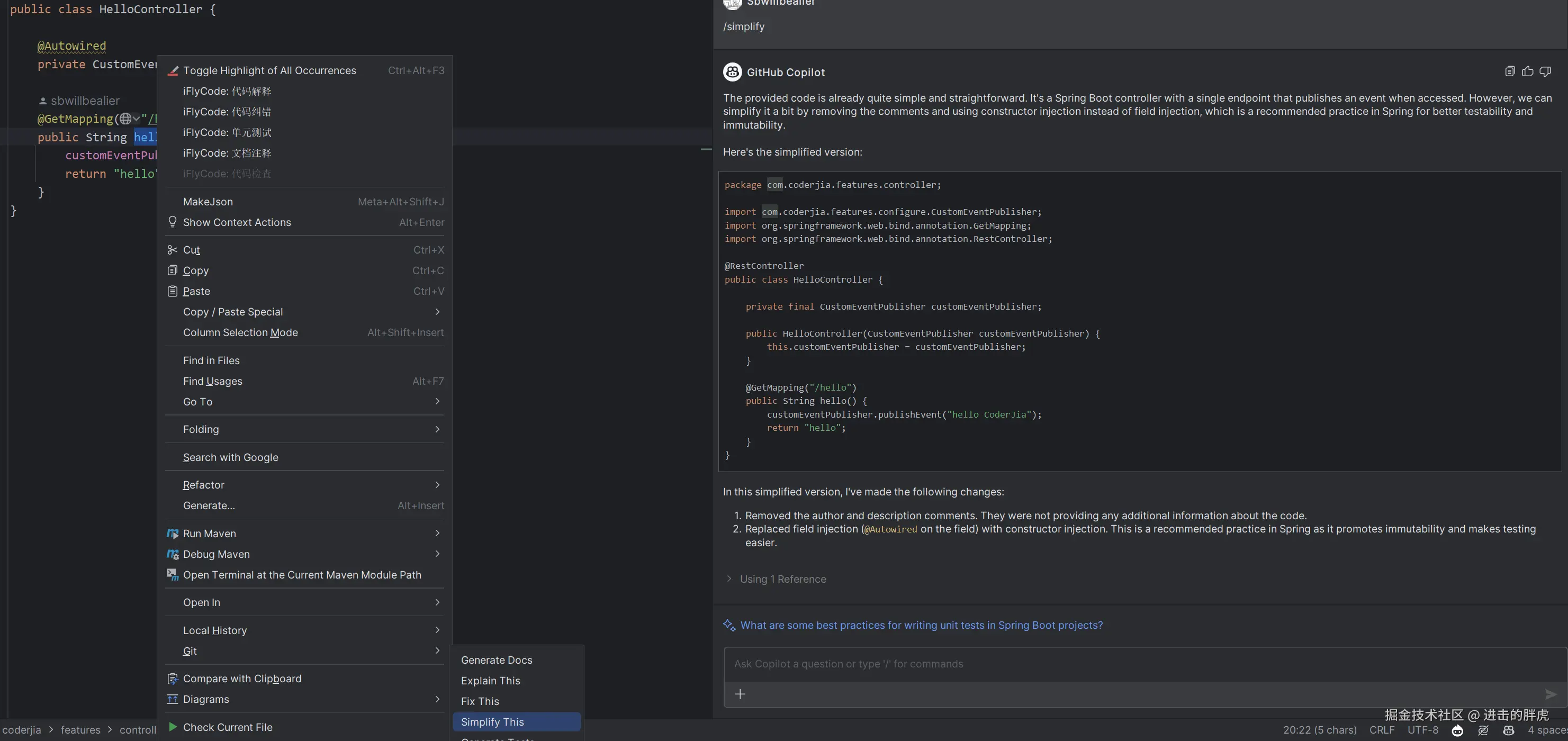Screen dimensions: 1568x741
Task: Click the /simplify command text in chat
Action: click(743, 27)
